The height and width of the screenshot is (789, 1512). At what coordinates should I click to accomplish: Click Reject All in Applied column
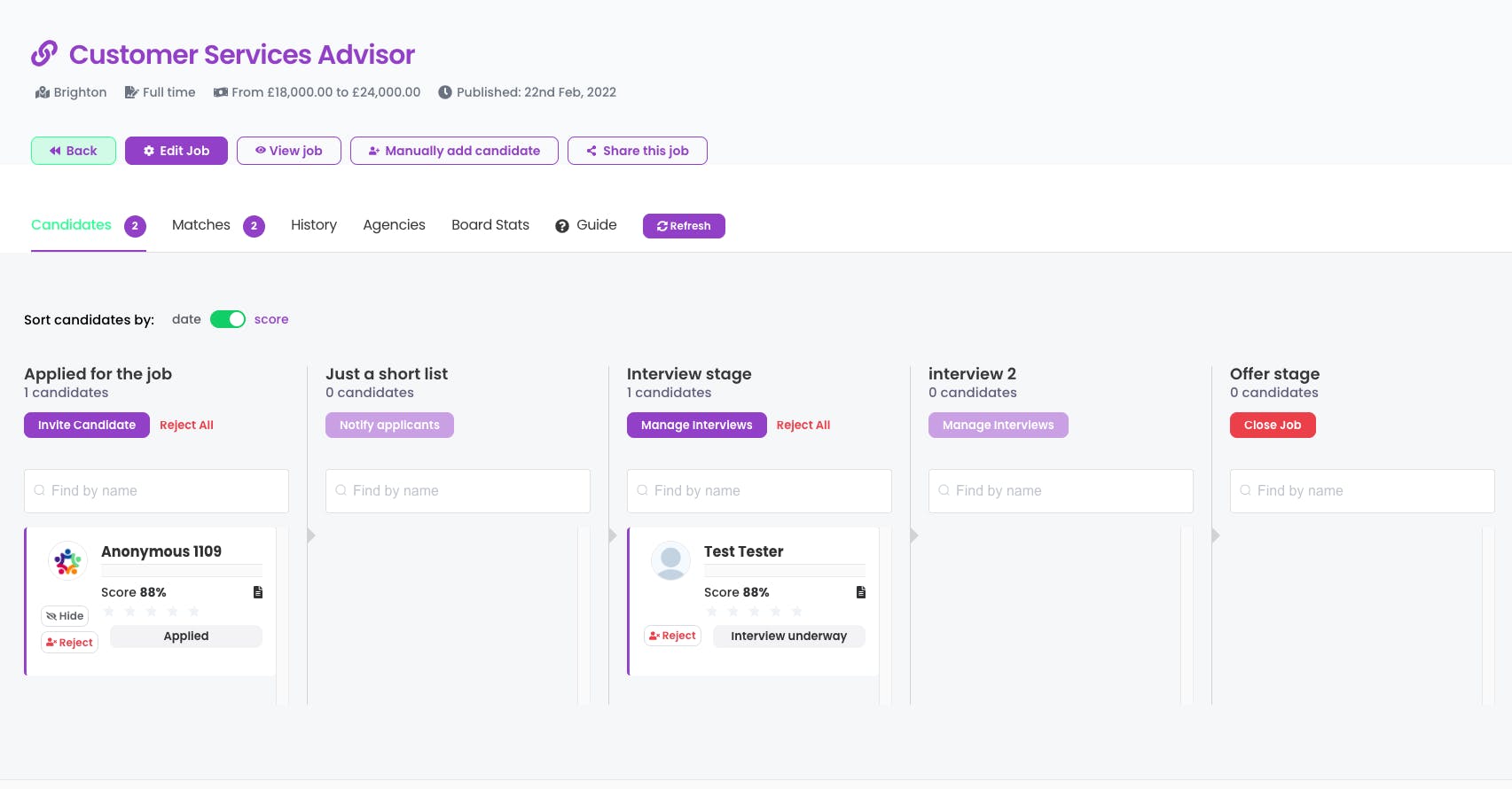186,426
